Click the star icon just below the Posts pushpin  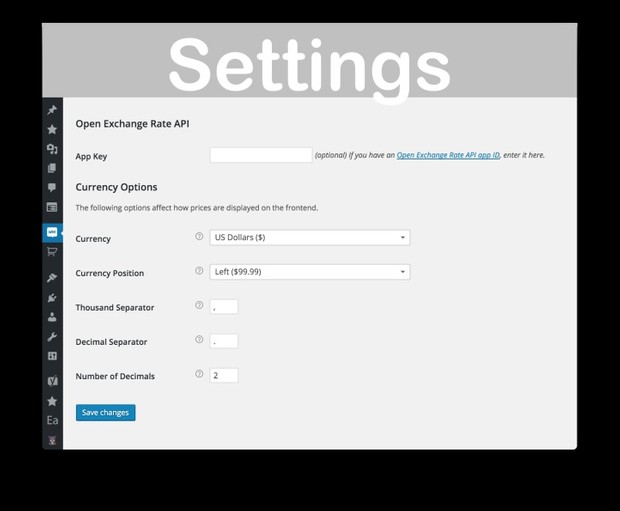[52, 129]
